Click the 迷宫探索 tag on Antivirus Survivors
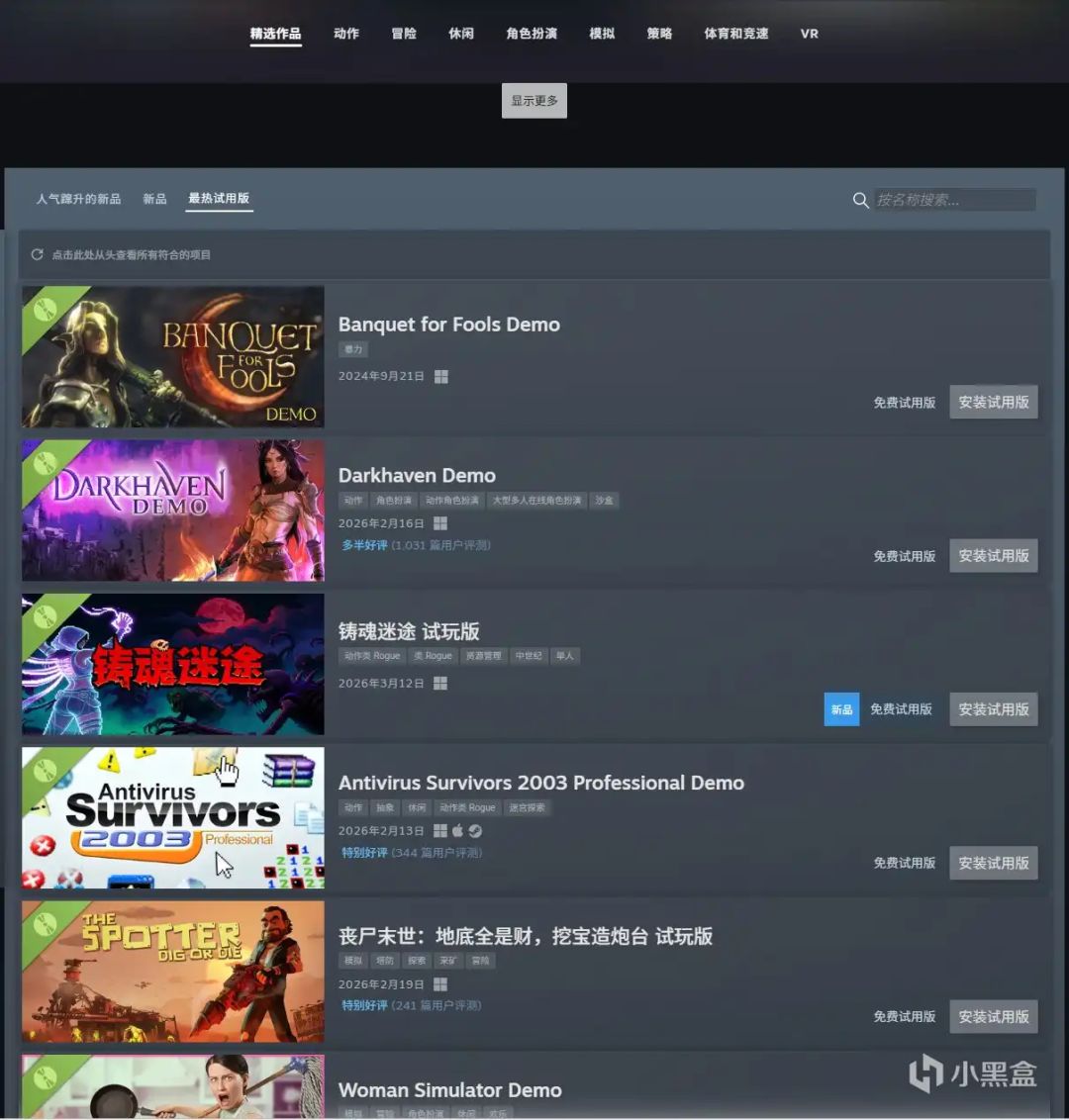Image resolution: width=1069 pixels, height=1120 pixels. click(x=527, y=808)
